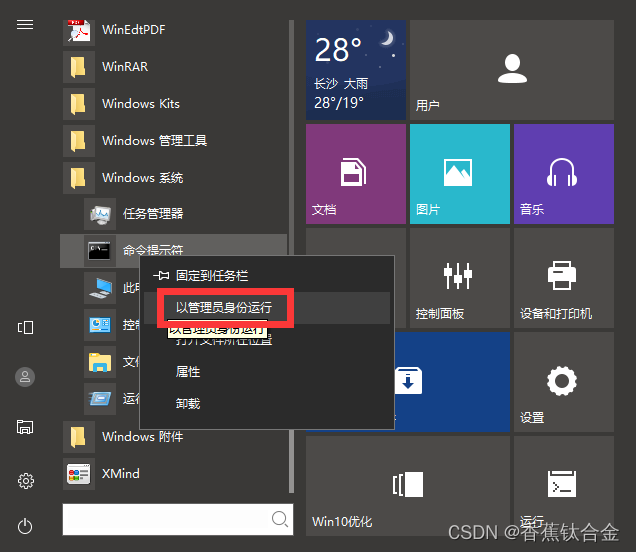Click the user account avatar in sidebar

click(25, 377)
